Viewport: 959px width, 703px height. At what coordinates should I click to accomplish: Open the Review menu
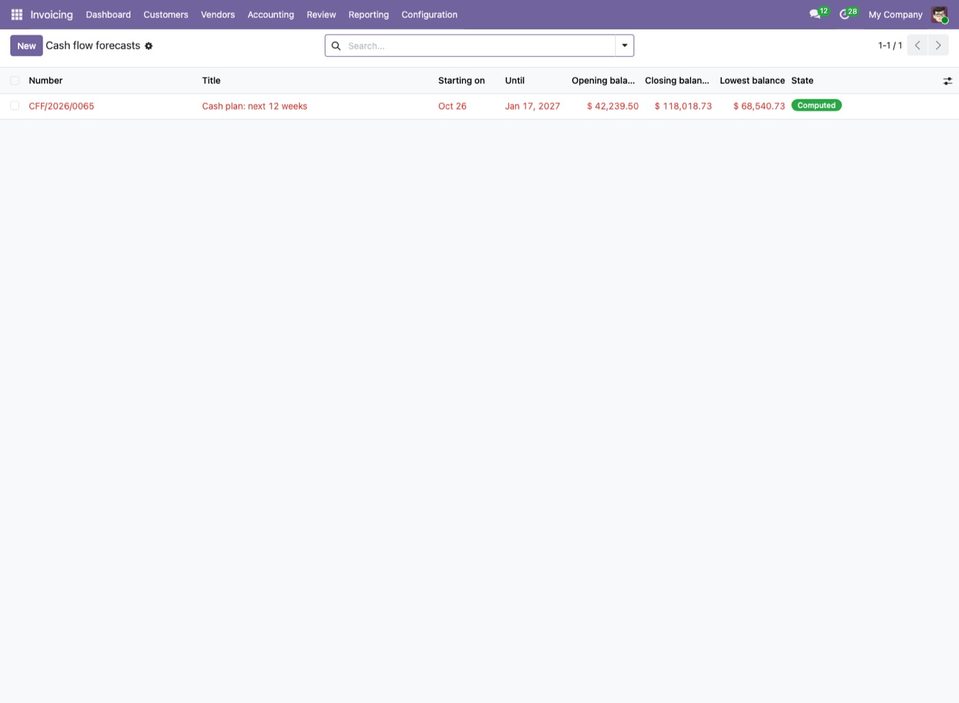pyautogui.click(x=321, y=15)
